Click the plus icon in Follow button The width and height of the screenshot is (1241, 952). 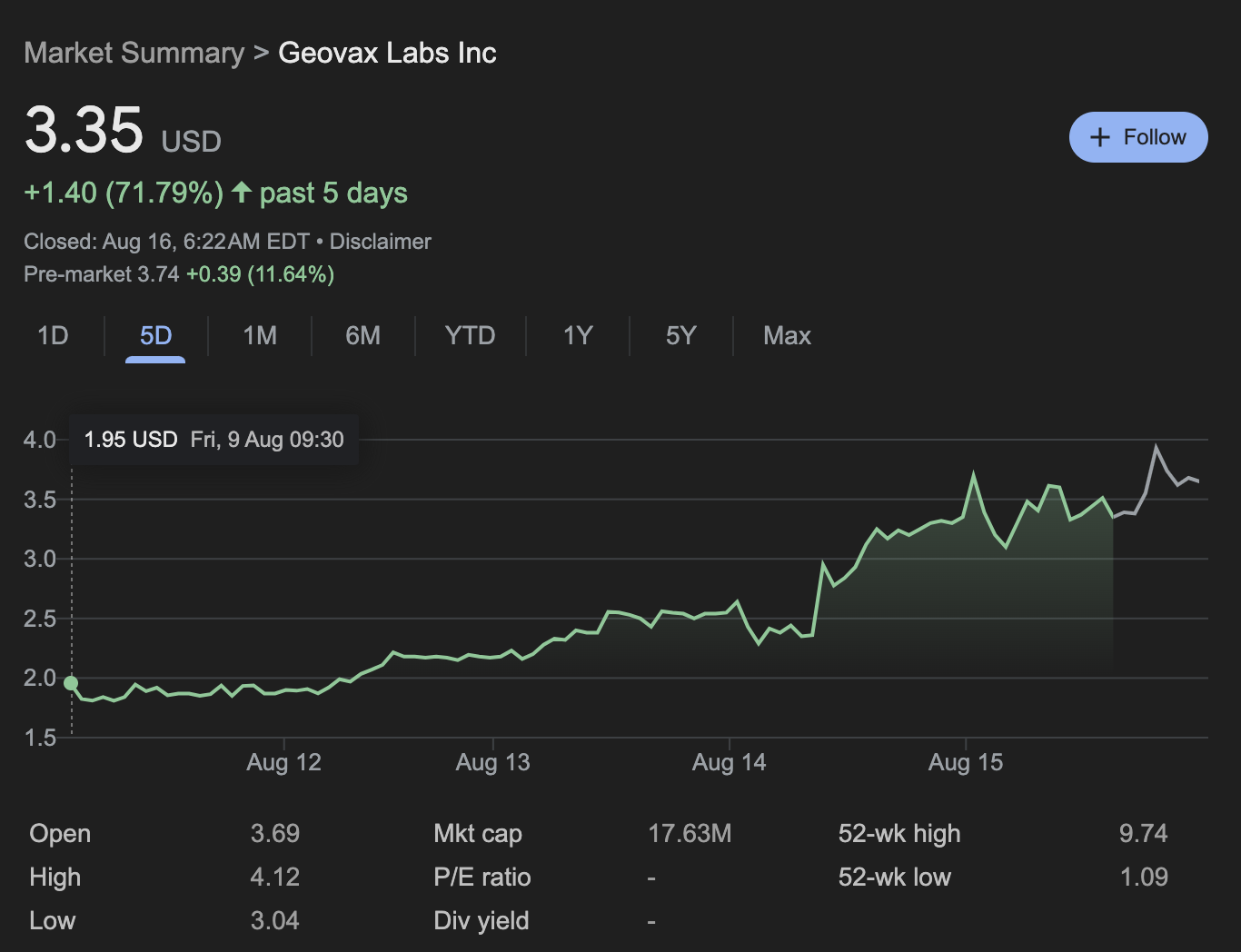pyautogui.click(x=1100, y=137)
